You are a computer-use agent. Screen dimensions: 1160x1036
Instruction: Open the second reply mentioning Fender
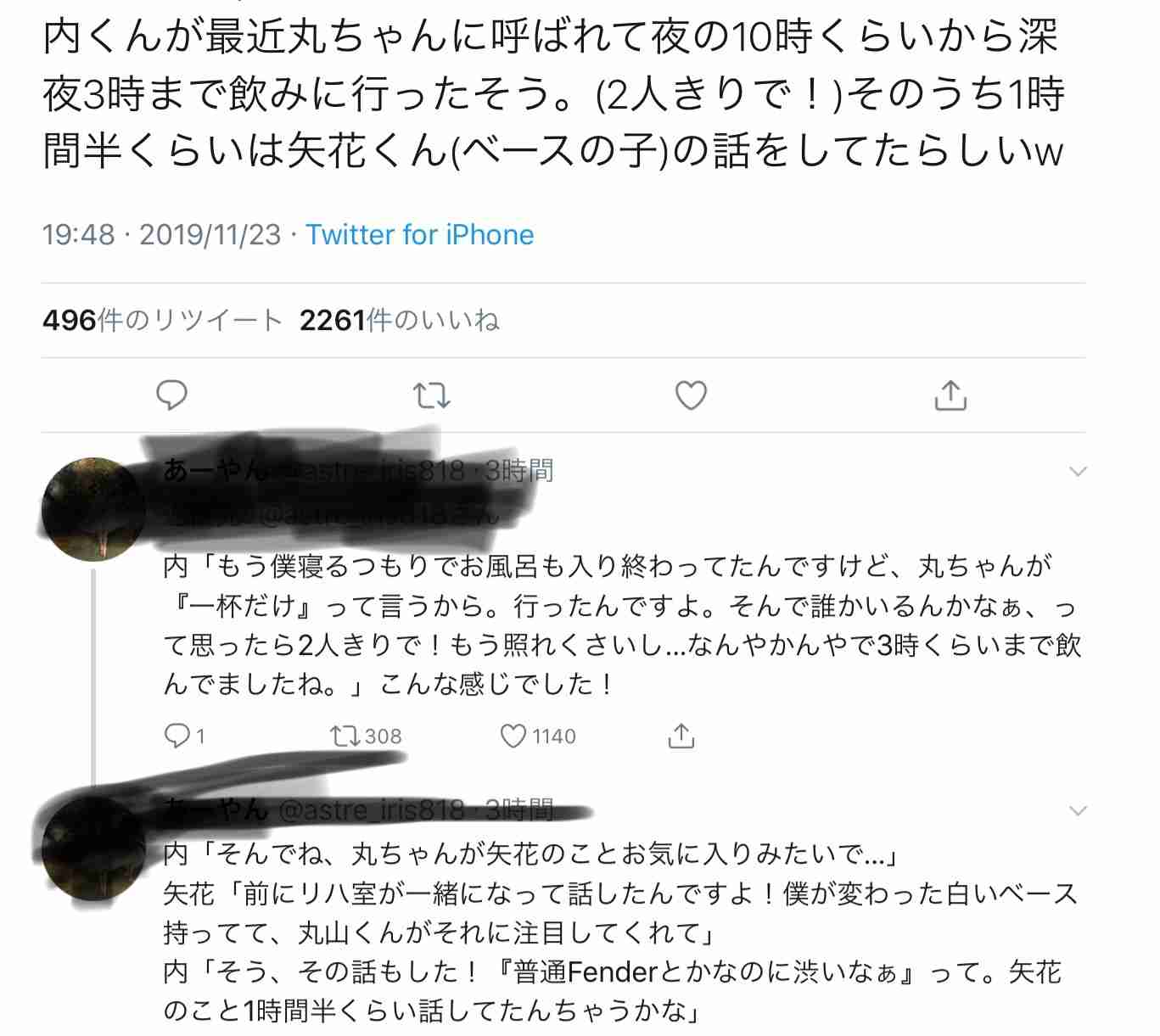pos(620,932)
